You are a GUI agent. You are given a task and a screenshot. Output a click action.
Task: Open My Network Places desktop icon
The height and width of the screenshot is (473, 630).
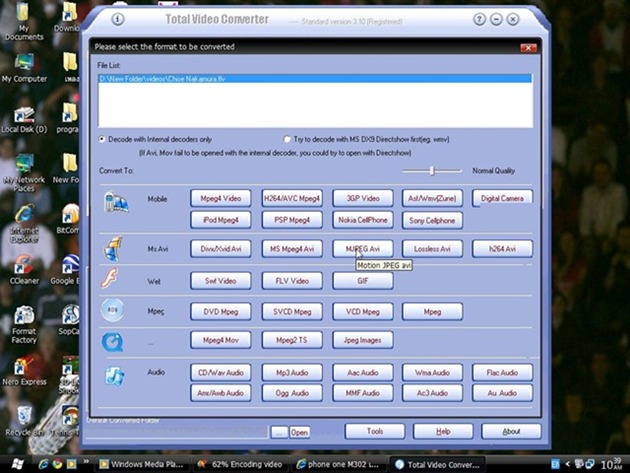pyautogui.click(x=24, y=173)
